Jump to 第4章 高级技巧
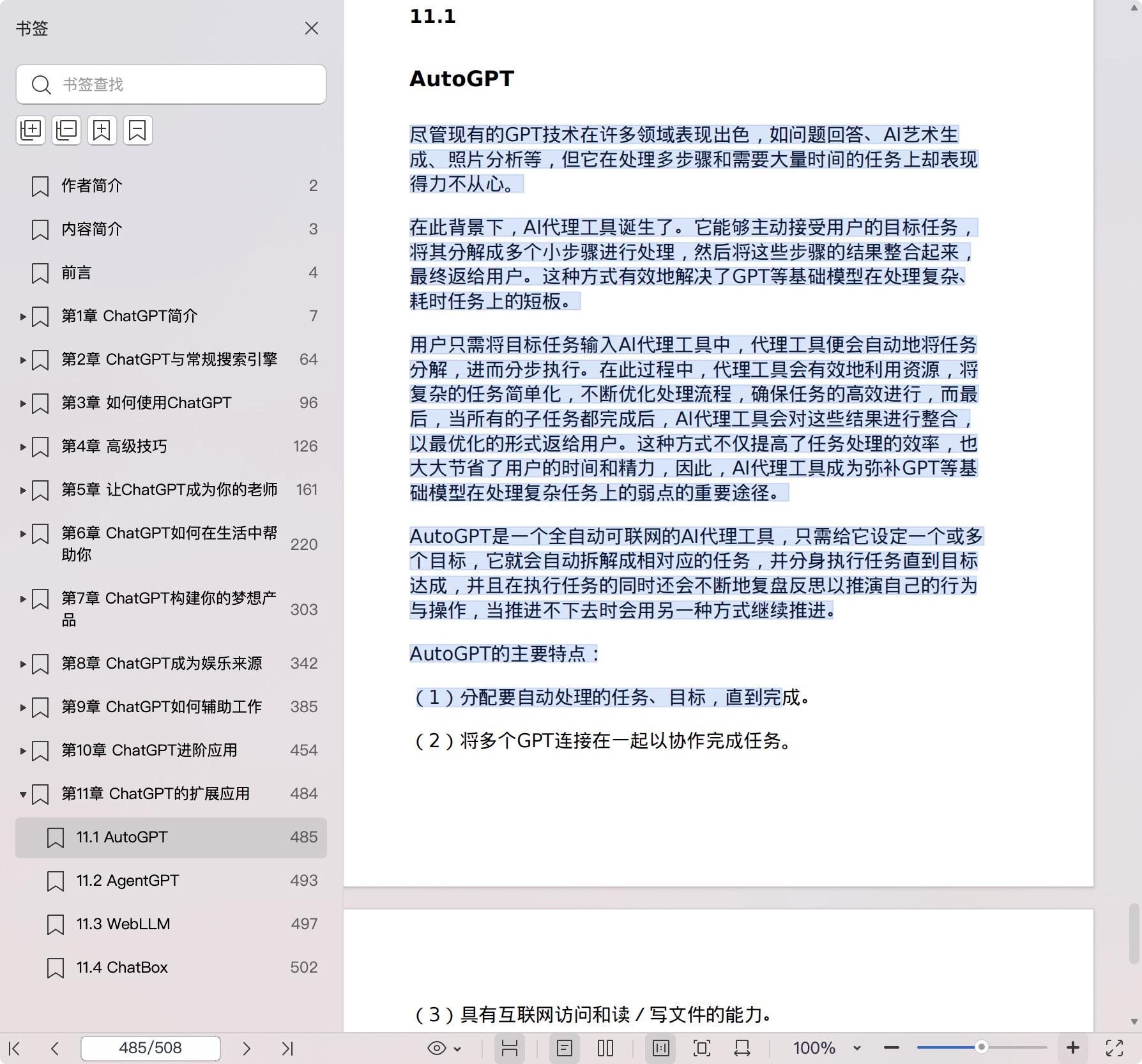Viewport: 1142px width, 1064px height. tap(114, 446)
